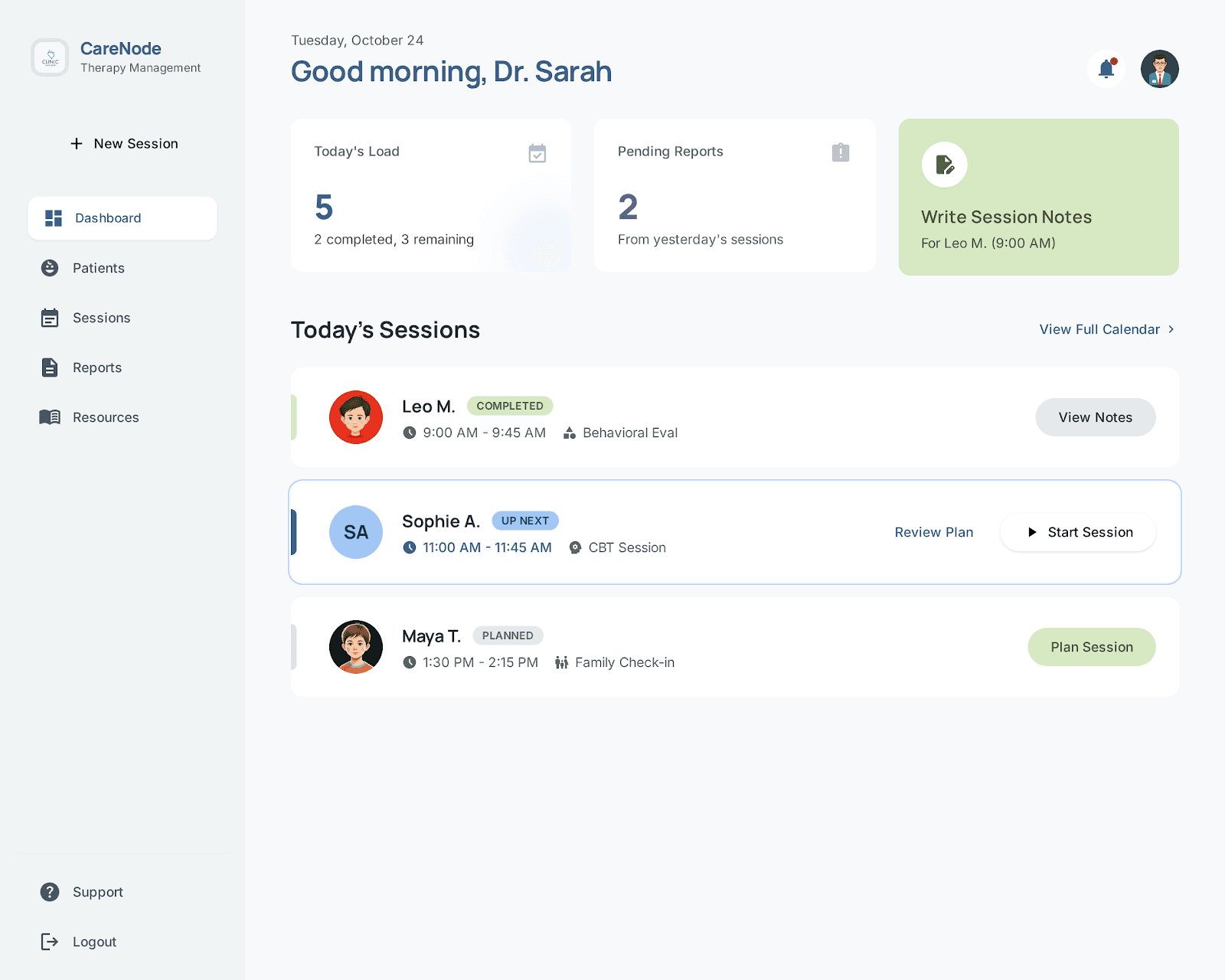1225x980 pixels.
Task: Click the text 2 completed, 3 remaining
Action: (x=394, y=240)
